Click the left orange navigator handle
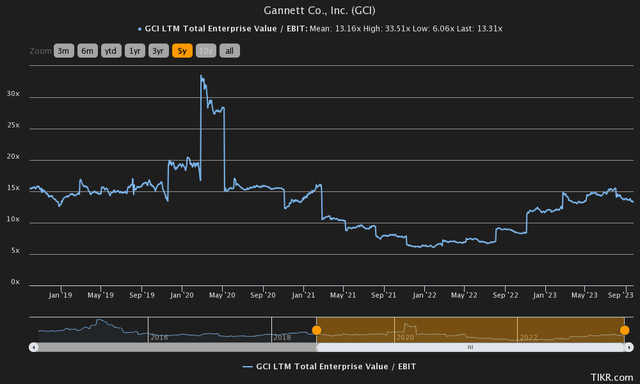The height and width of the screenshot is (384, 640). point(316,330)
